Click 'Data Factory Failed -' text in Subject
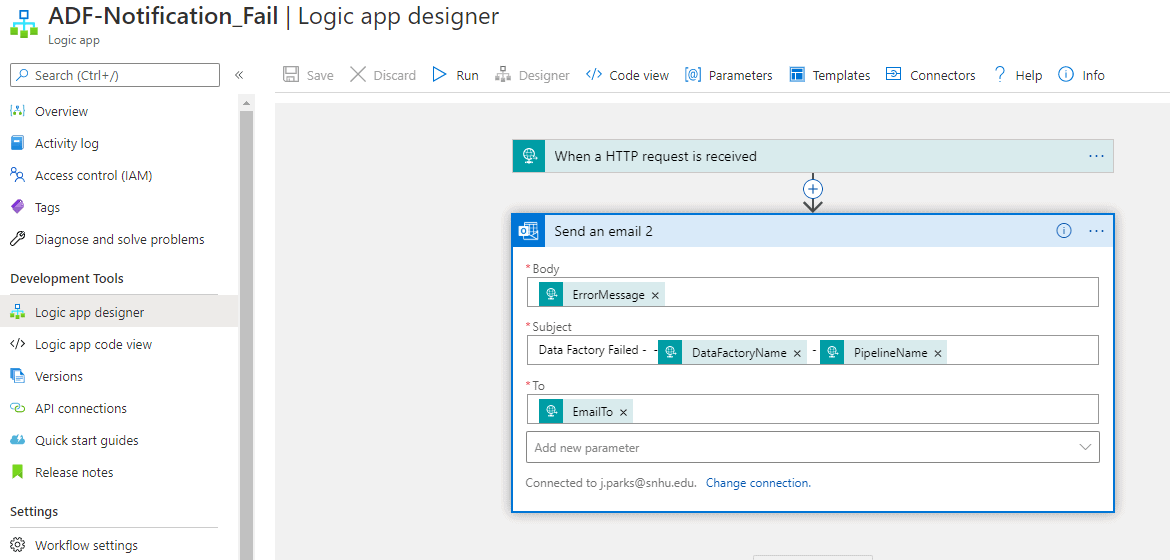This screenshot has width=1170, height=560. point(592,349)
